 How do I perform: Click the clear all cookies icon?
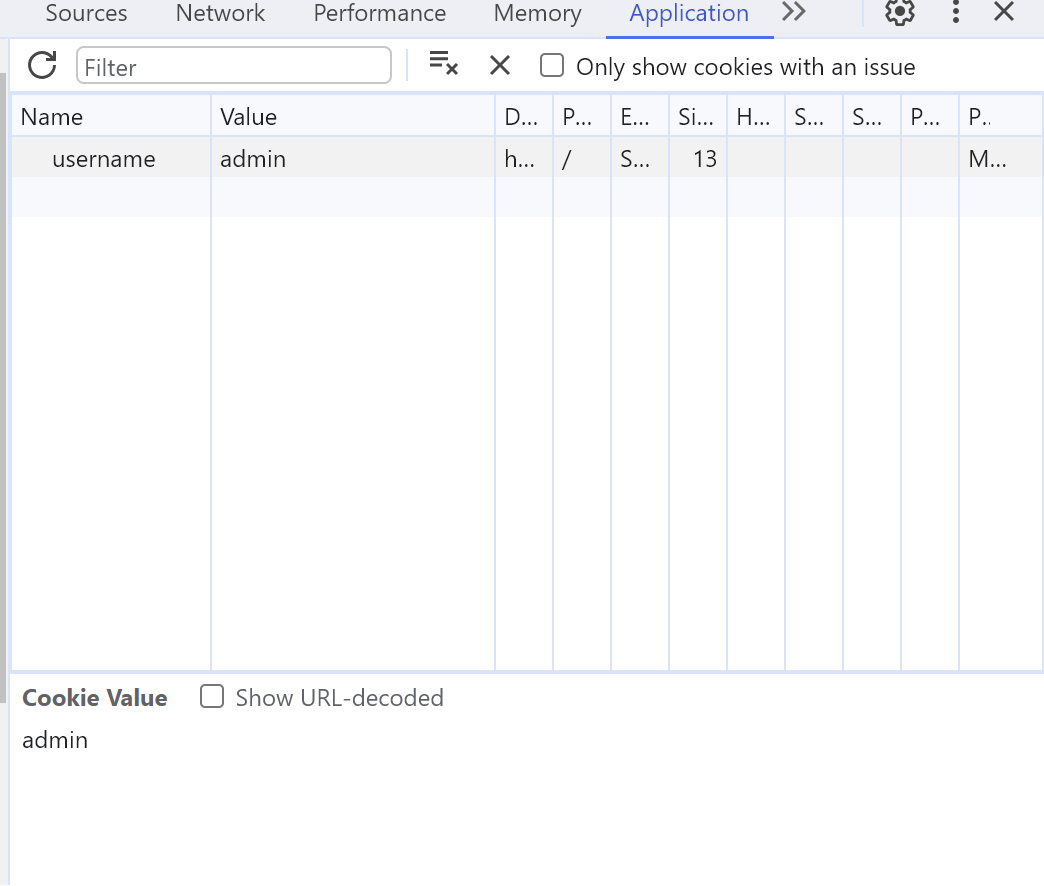[443, 65]
